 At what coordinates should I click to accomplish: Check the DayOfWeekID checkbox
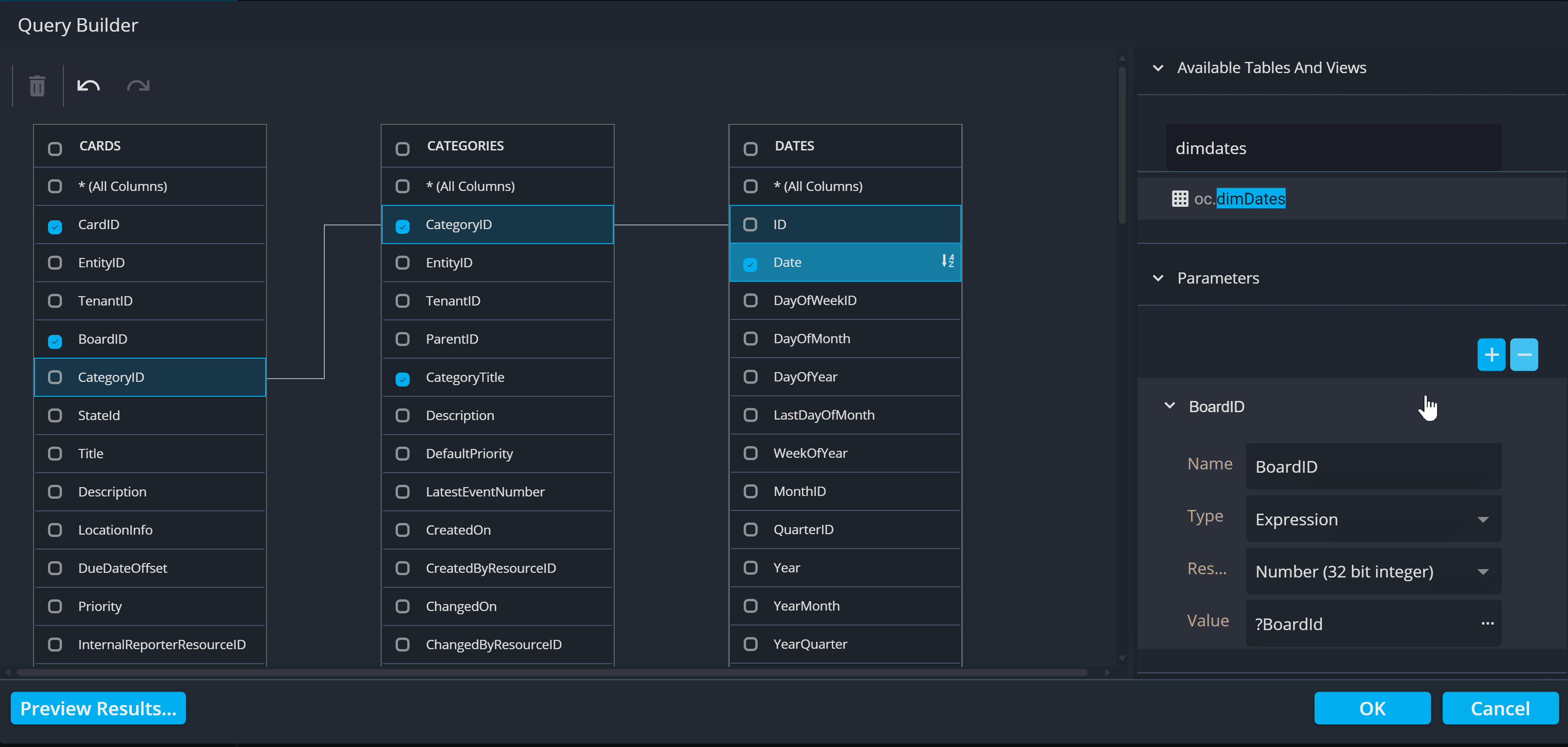[x=750, y=300]
